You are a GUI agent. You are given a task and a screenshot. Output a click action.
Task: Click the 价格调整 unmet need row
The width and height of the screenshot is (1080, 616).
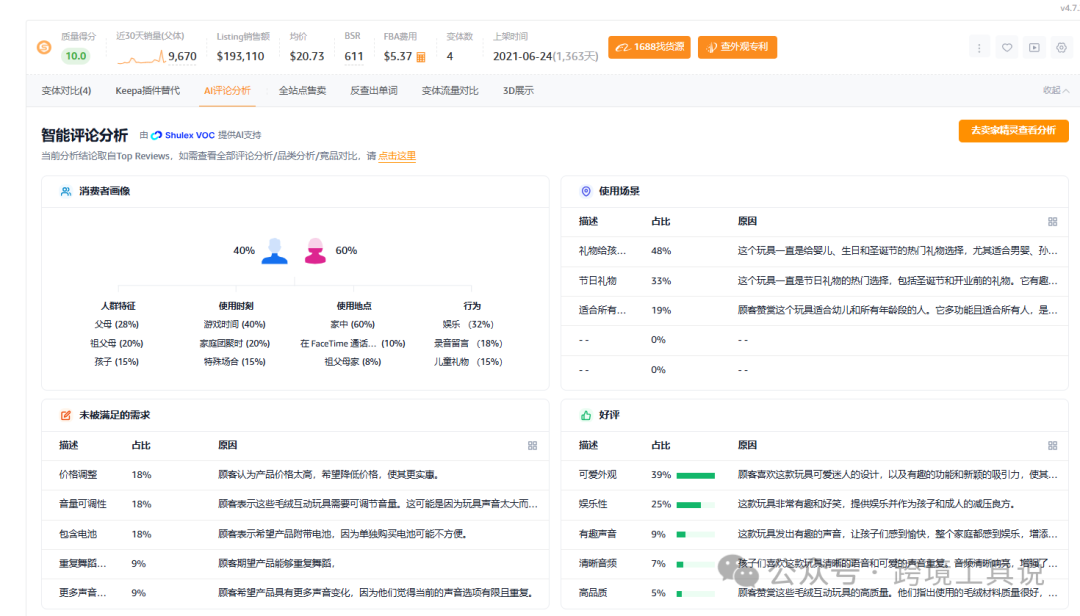[295, 475]
